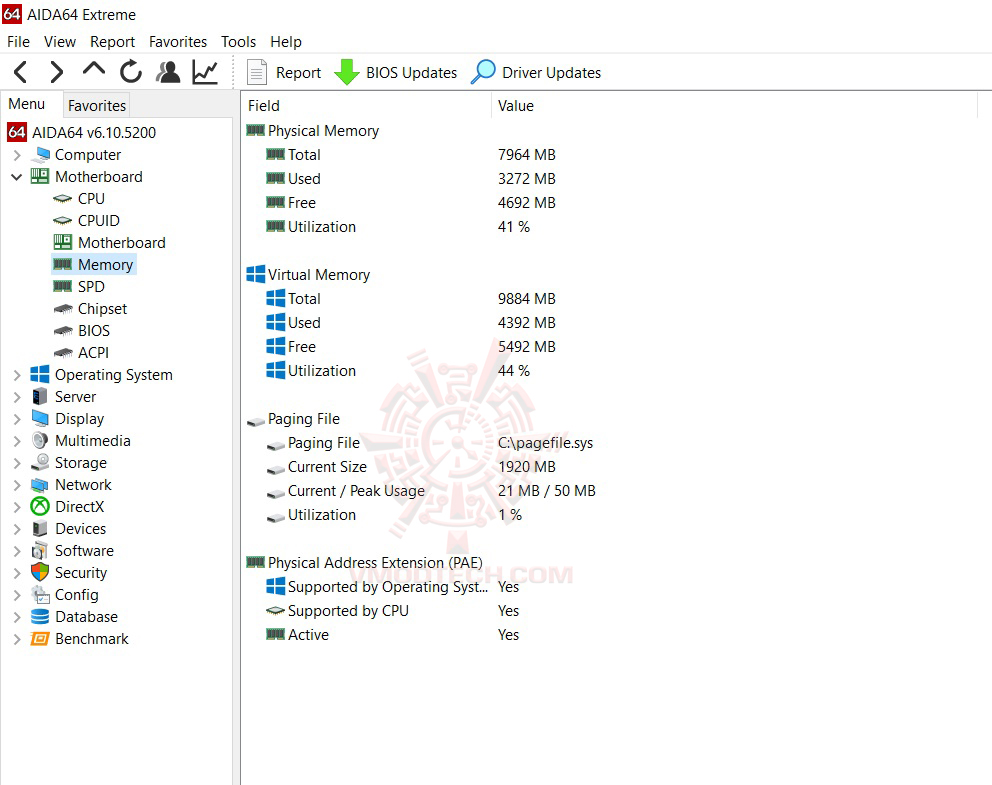Expand the Operating System node
Image resolution: width=992 pixels, height=785 pixels.
click(x=17, y=375)
